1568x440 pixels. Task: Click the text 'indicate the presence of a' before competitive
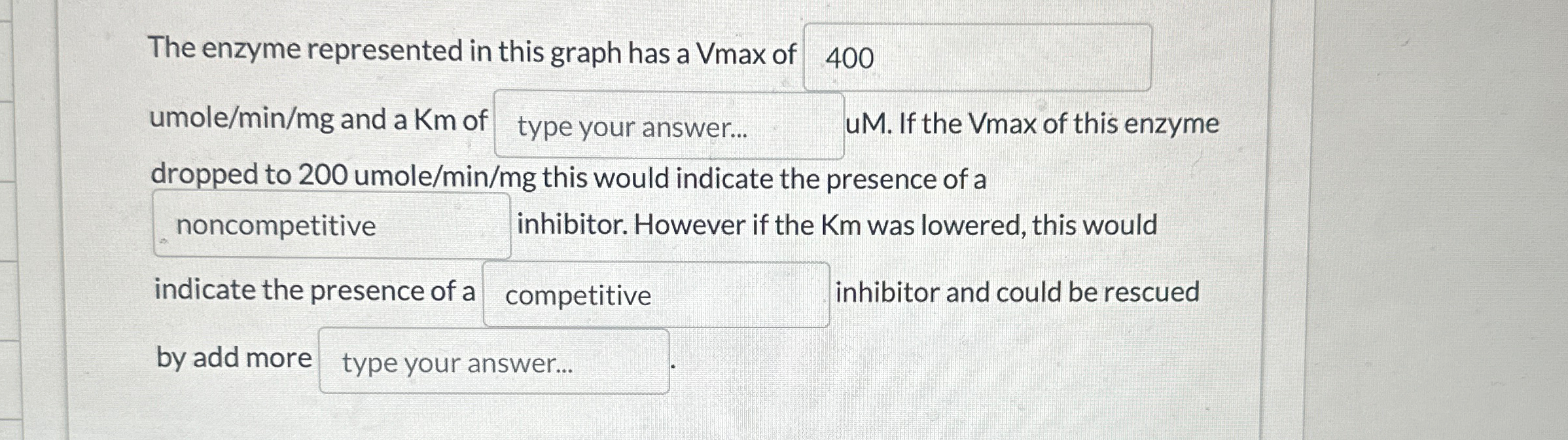point(315,291)
